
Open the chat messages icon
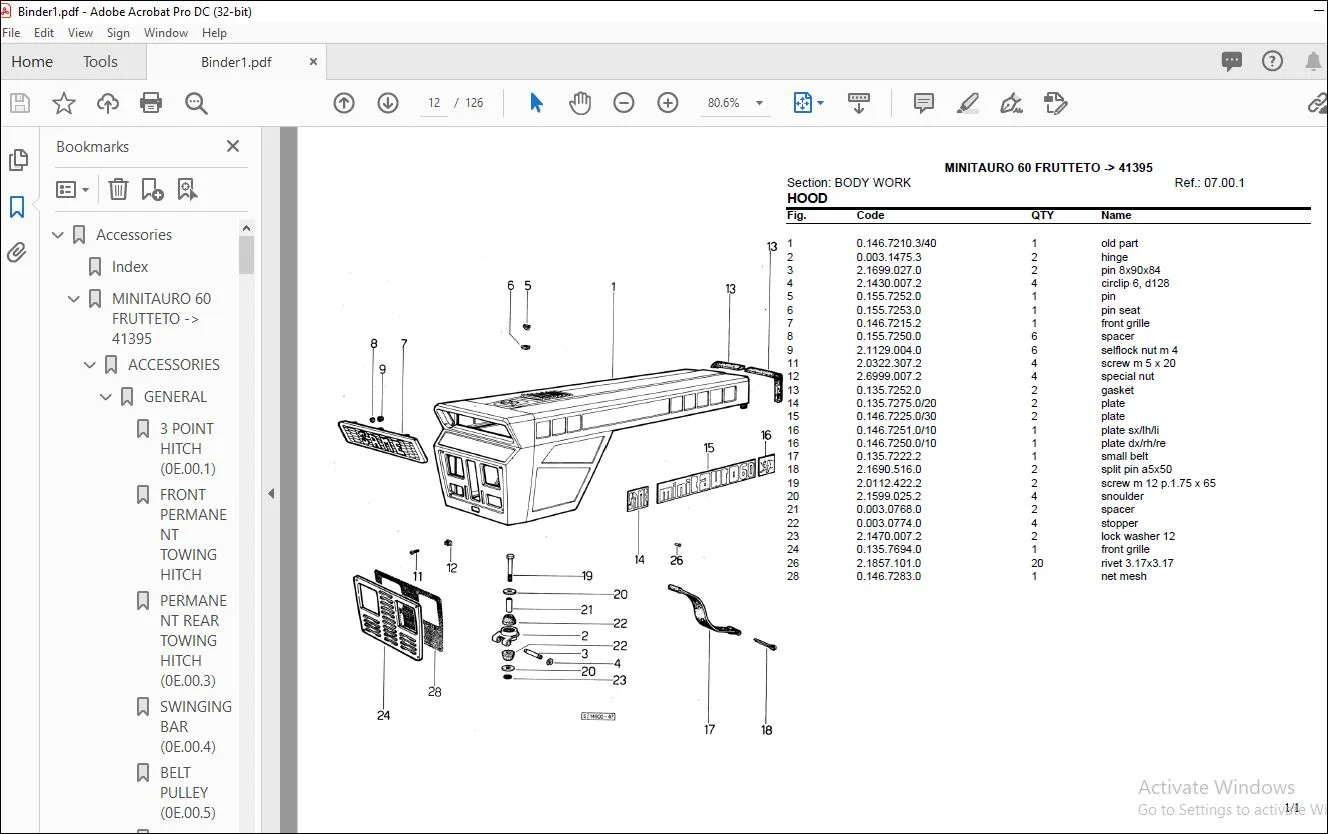pos(1232,62)
